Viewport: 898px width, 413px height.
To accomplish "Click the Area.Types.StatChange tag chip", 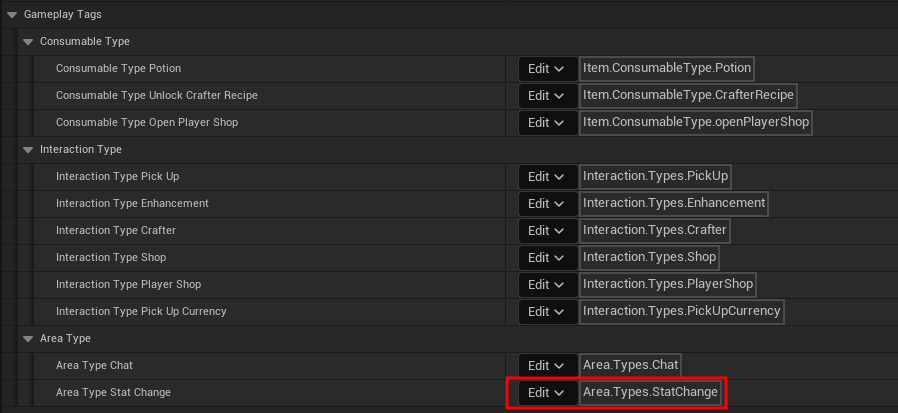I will pyautogui.click(x=650, y=392).
